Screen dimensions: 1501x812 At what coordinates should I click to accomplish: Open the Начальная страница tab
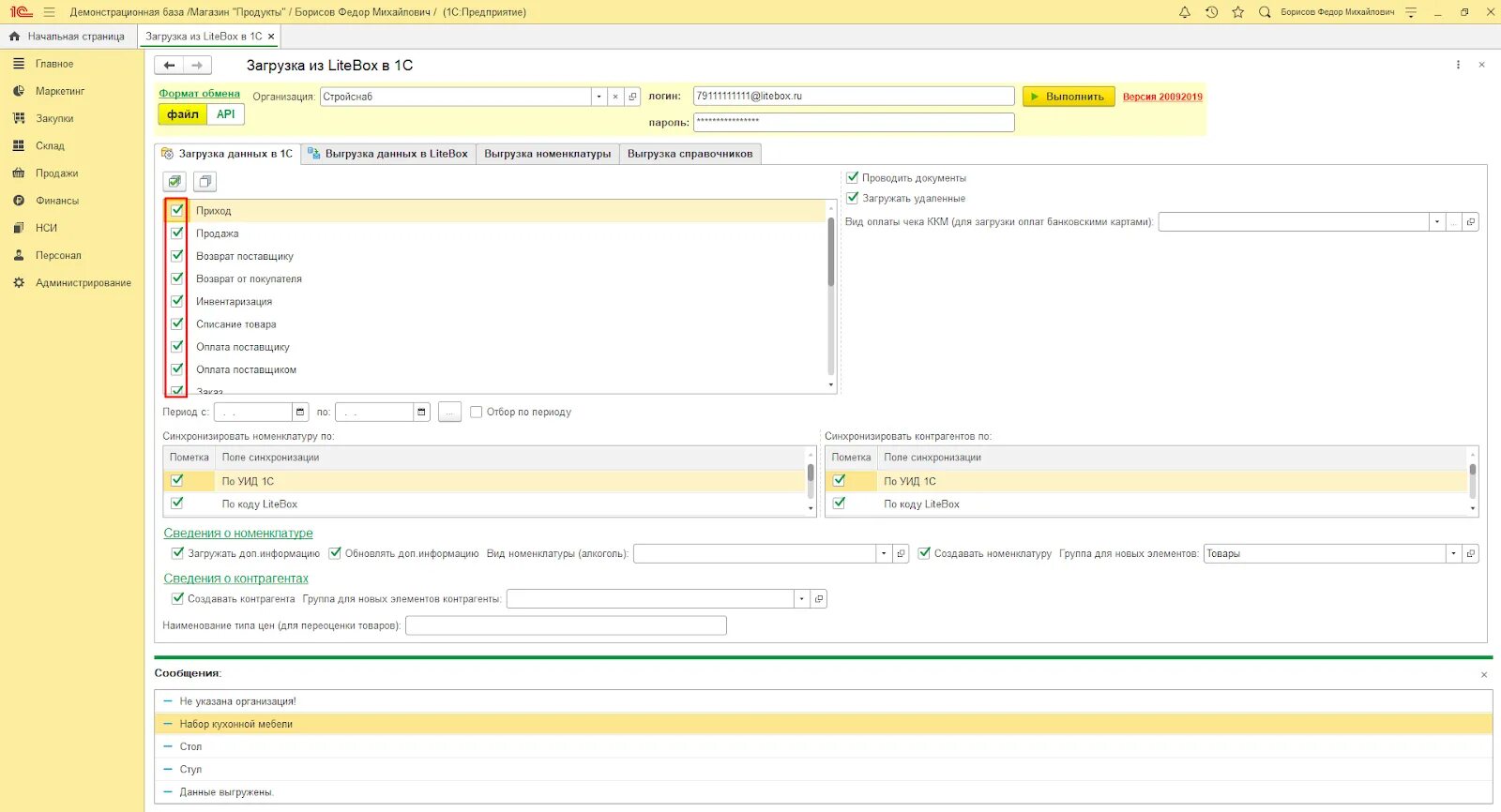click(68, 37)
